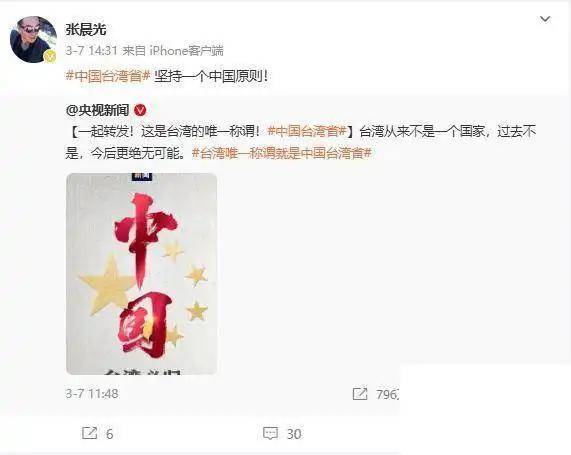571x455 pixels.
Task: Click the repost icon with count 6
Action: [x=89, y=434]
